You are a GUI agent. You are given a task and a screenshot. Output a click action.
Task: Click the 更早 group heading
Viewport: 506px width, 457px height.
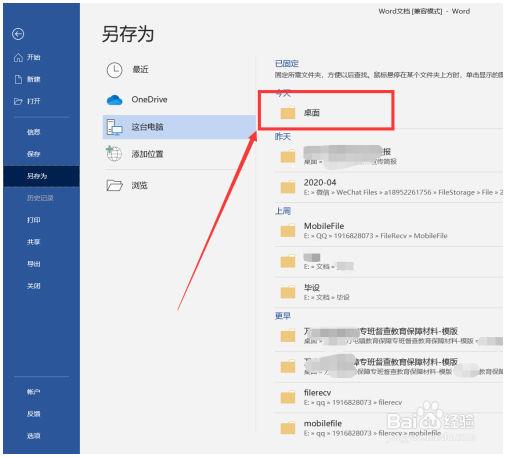283,316
